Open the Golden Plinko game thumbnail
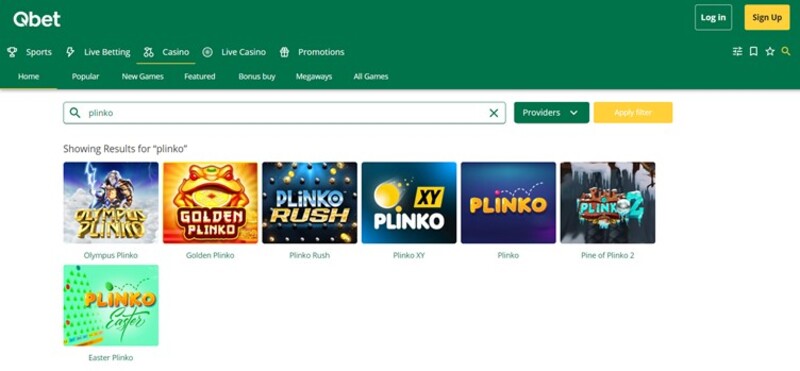Screen dimensions: 800x371 pyautogui.click(x=210, y=203)
